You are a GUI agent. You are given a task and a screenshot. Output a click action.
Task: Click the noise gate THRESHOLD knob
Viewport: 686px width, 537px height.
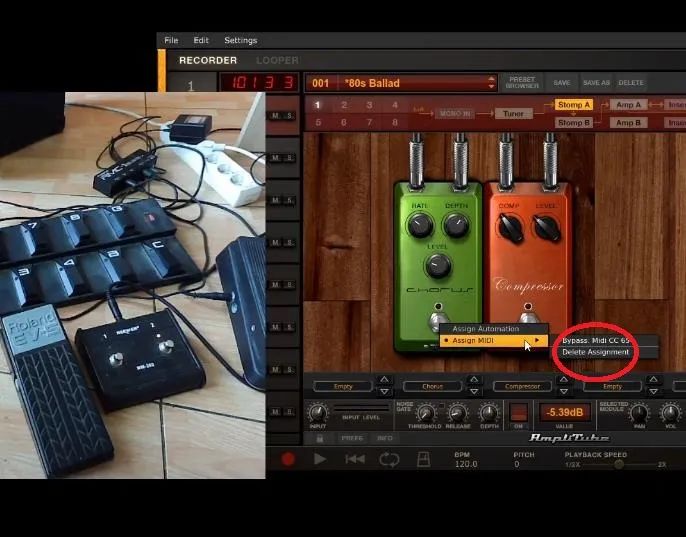[x=424, y=413]
